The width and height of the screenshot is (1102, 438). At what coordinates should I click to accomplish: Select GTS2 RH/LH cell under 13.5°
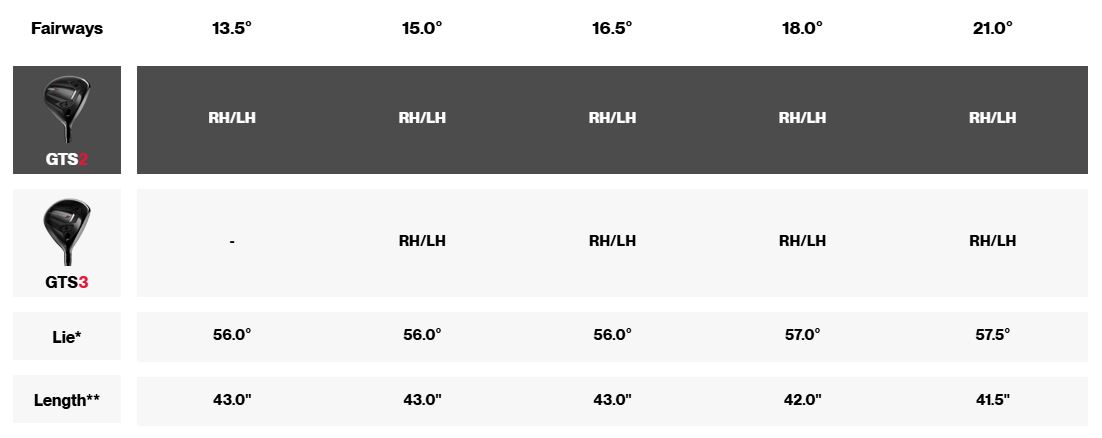pyautogui.click(x=232, y=117)
